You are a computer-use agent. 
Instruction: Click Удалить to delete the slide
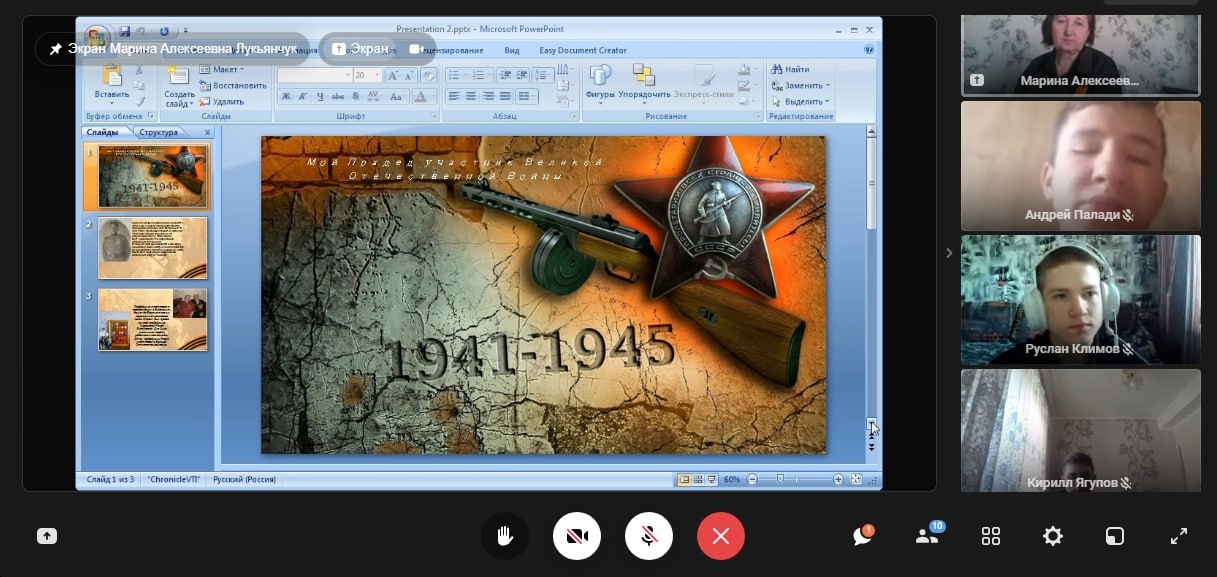(x=222, y=101)
